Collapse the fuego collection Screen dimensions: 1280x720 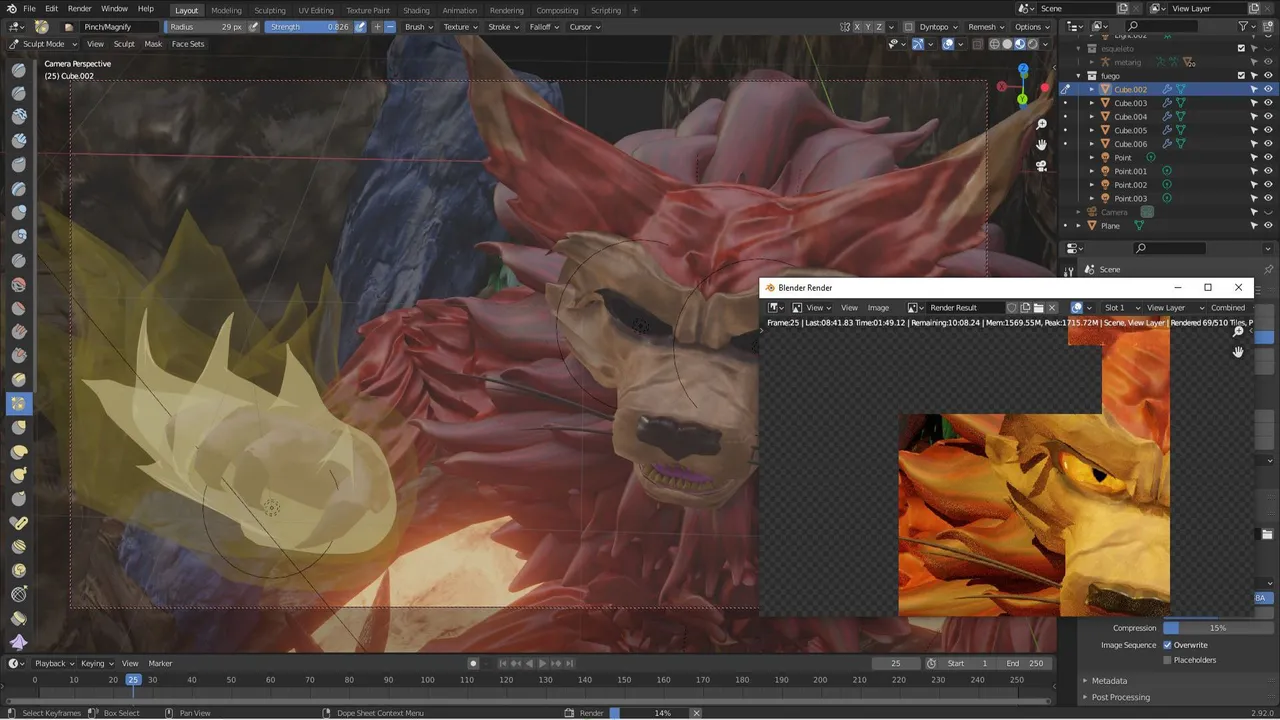click(1079, 76)
